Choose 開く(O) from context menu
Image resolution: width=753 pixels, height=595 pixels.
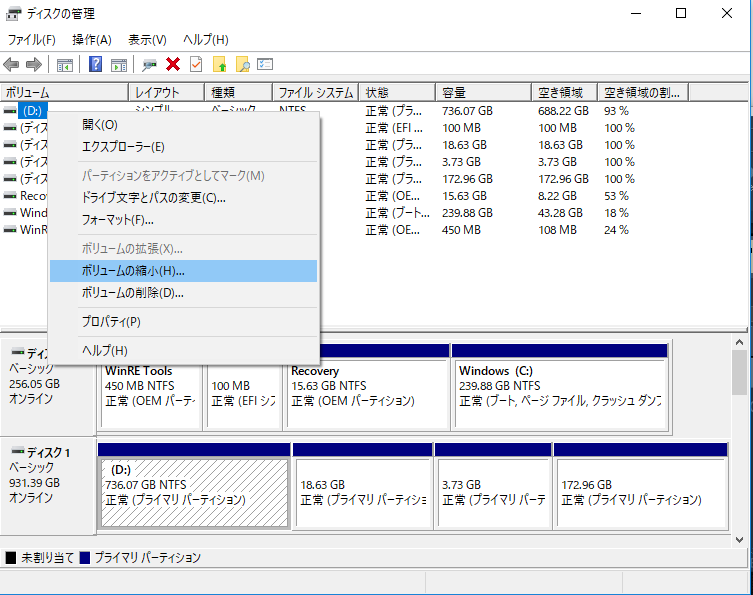click(183, 124)
